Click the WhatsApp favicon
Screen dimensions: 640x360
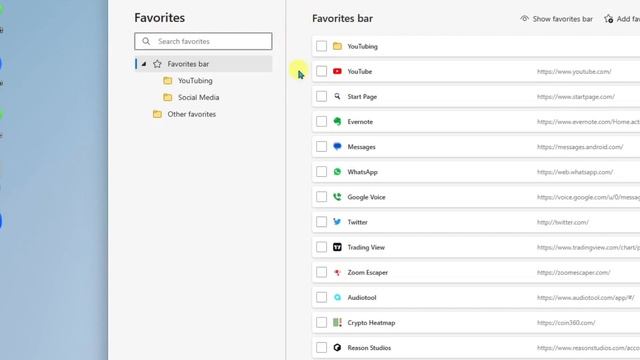click(337, 172)
